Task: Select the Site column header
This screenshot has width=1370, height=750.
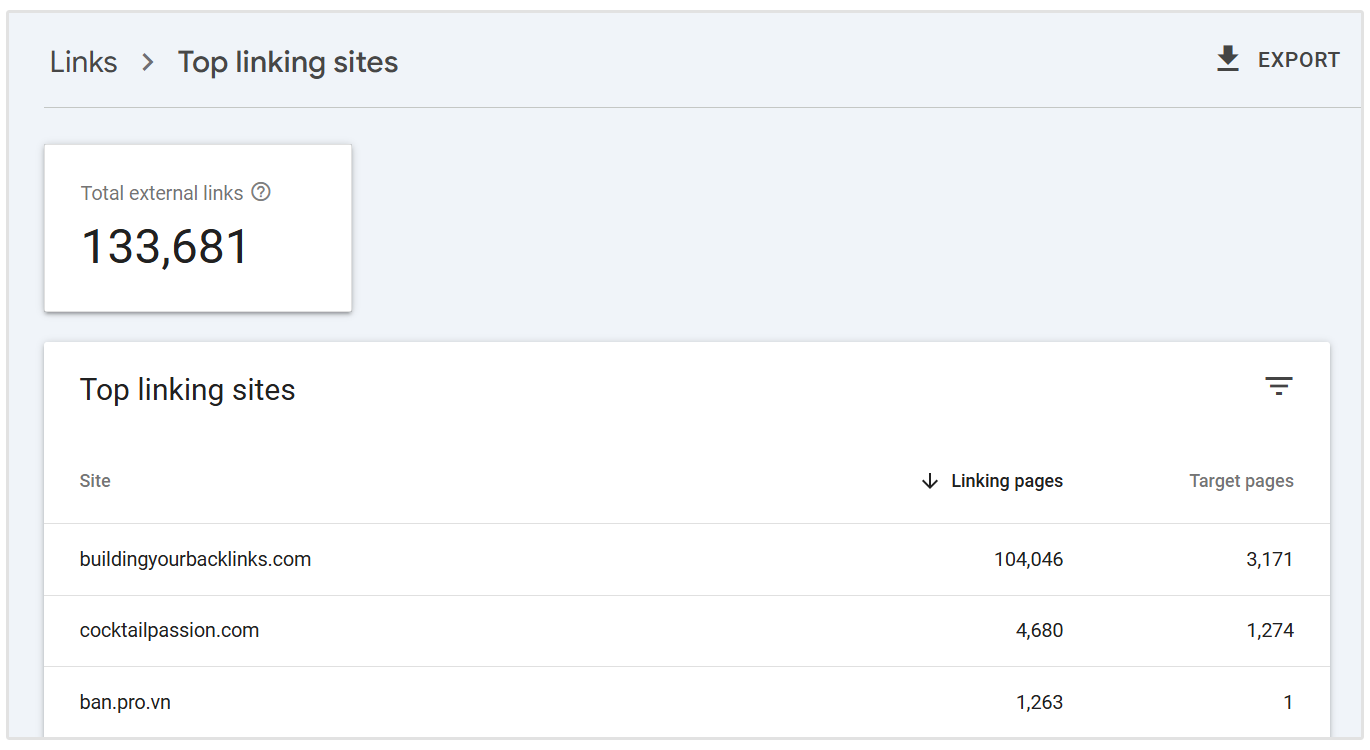Action: click(95, 481)
